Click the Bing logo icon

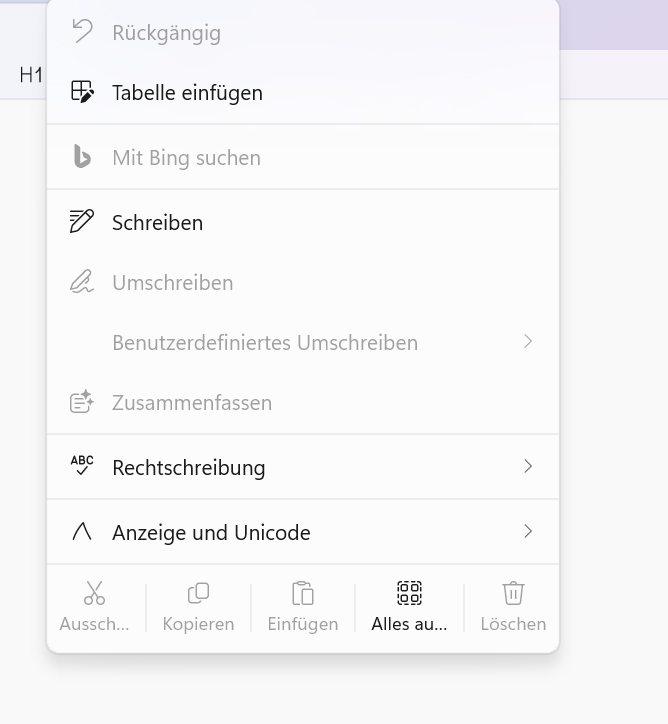pos(82,157)
